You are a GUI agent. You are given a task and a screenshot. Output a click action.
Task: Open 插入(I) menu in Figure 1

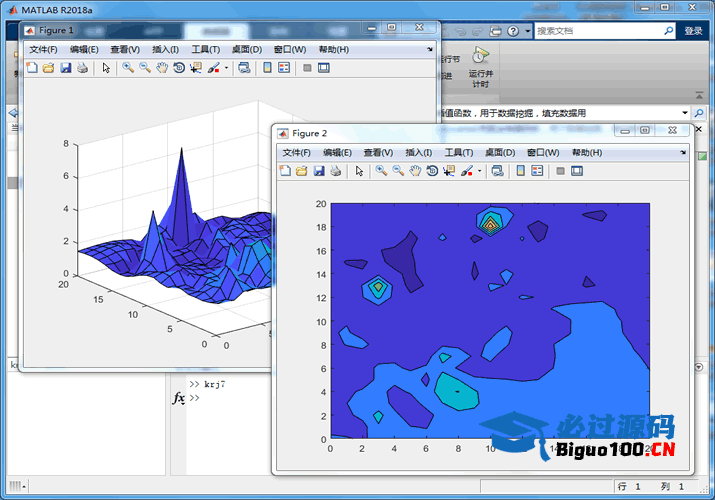pyautogui.click(x=165, y=50)
